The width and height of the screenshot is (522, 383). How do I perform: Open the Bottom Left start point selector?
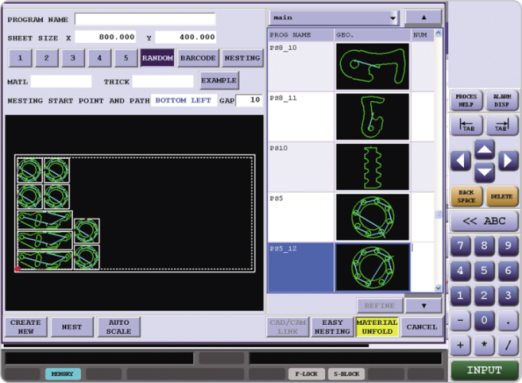click(x=183, y=100)
